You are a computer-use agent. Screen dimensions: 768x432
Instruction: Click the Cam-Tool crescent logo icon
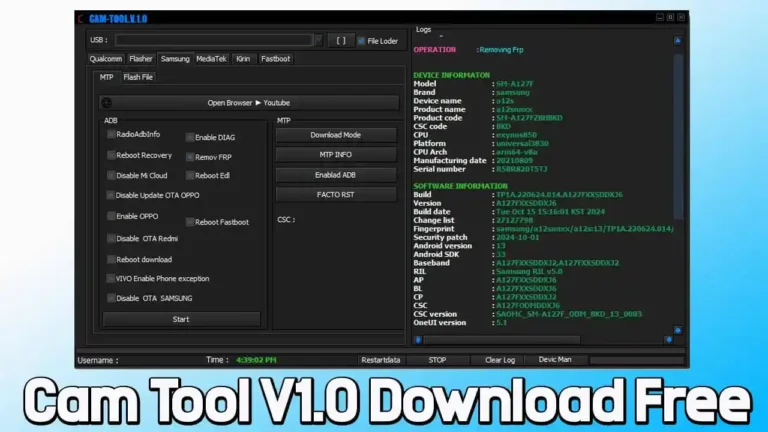click(x=81, y=19)
